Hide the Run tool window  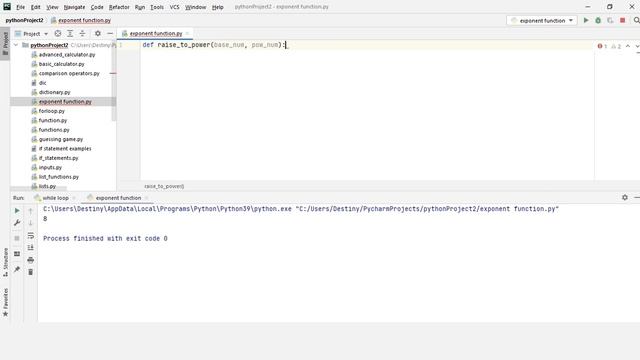[x=637, y=198]
